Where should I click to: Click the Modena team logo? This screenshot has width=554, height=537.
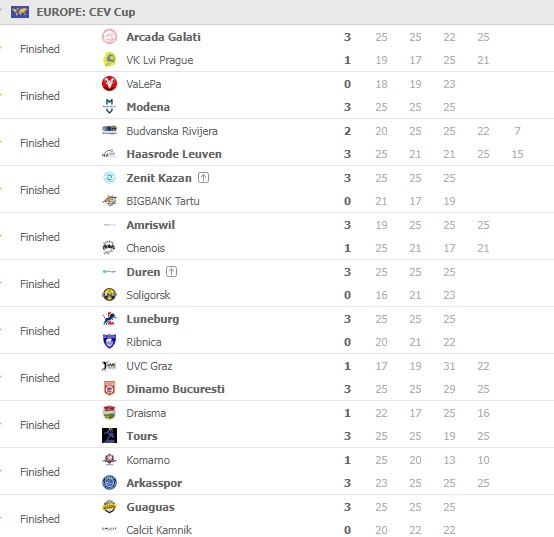[109, 106]
